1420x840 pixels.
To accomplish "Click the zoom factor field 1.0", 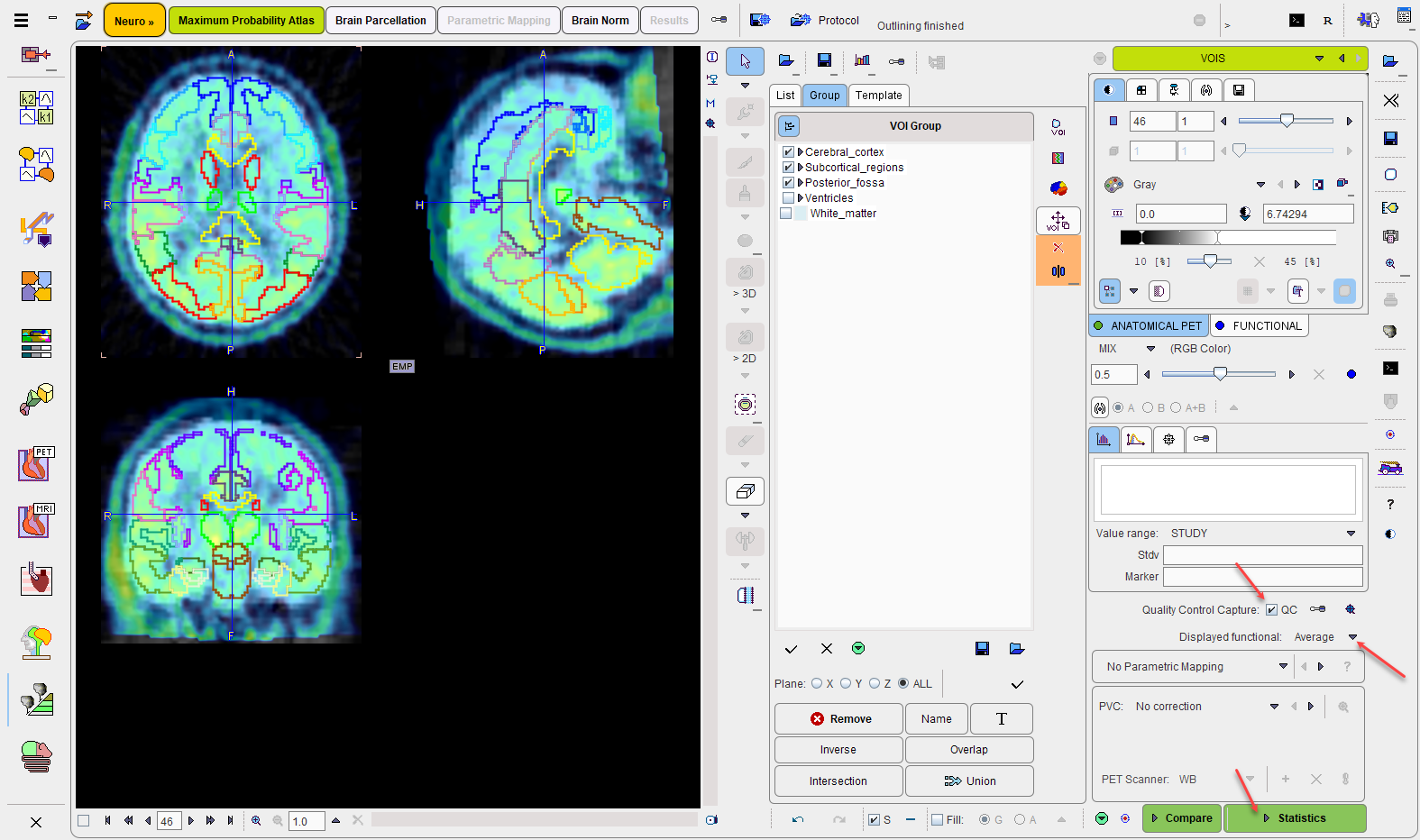I will click(x=307, y=821).
